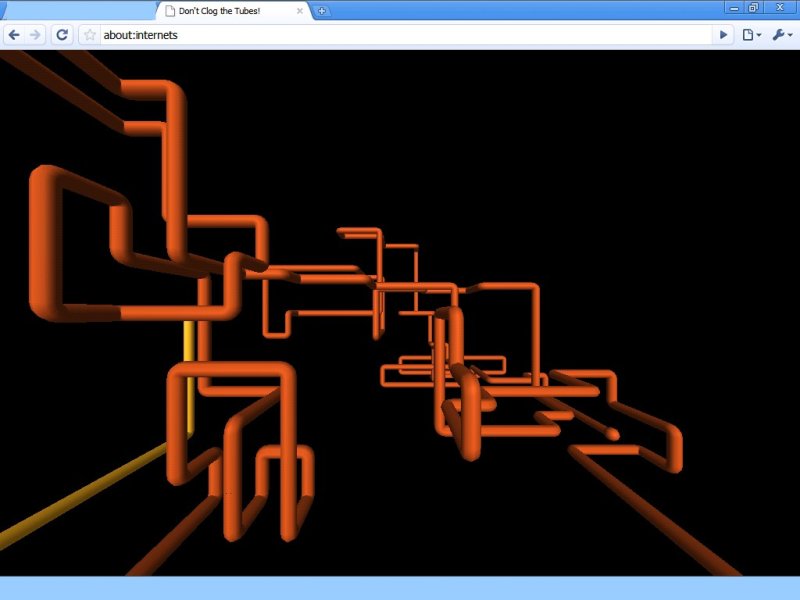Open the wrench settings menu

click(781, 34)
